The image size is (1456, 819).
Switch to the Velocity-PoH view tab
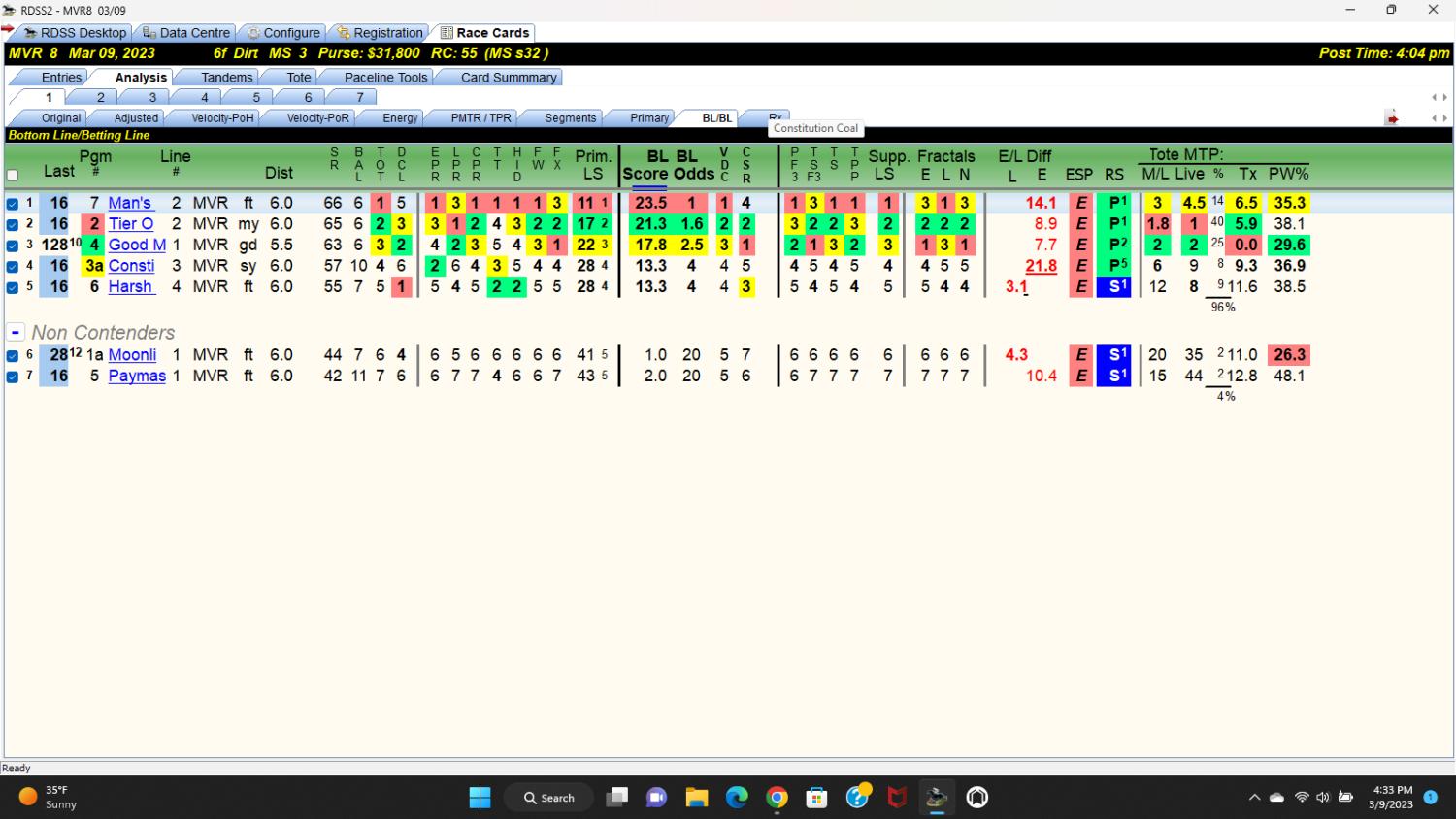222,118
